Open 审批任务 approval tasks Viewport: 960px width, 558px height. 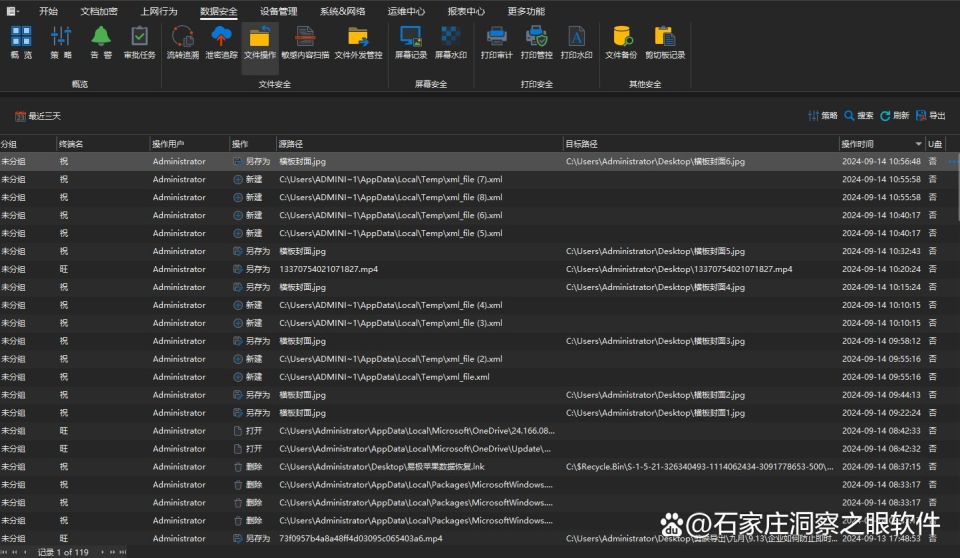click(x=140, y=42)
